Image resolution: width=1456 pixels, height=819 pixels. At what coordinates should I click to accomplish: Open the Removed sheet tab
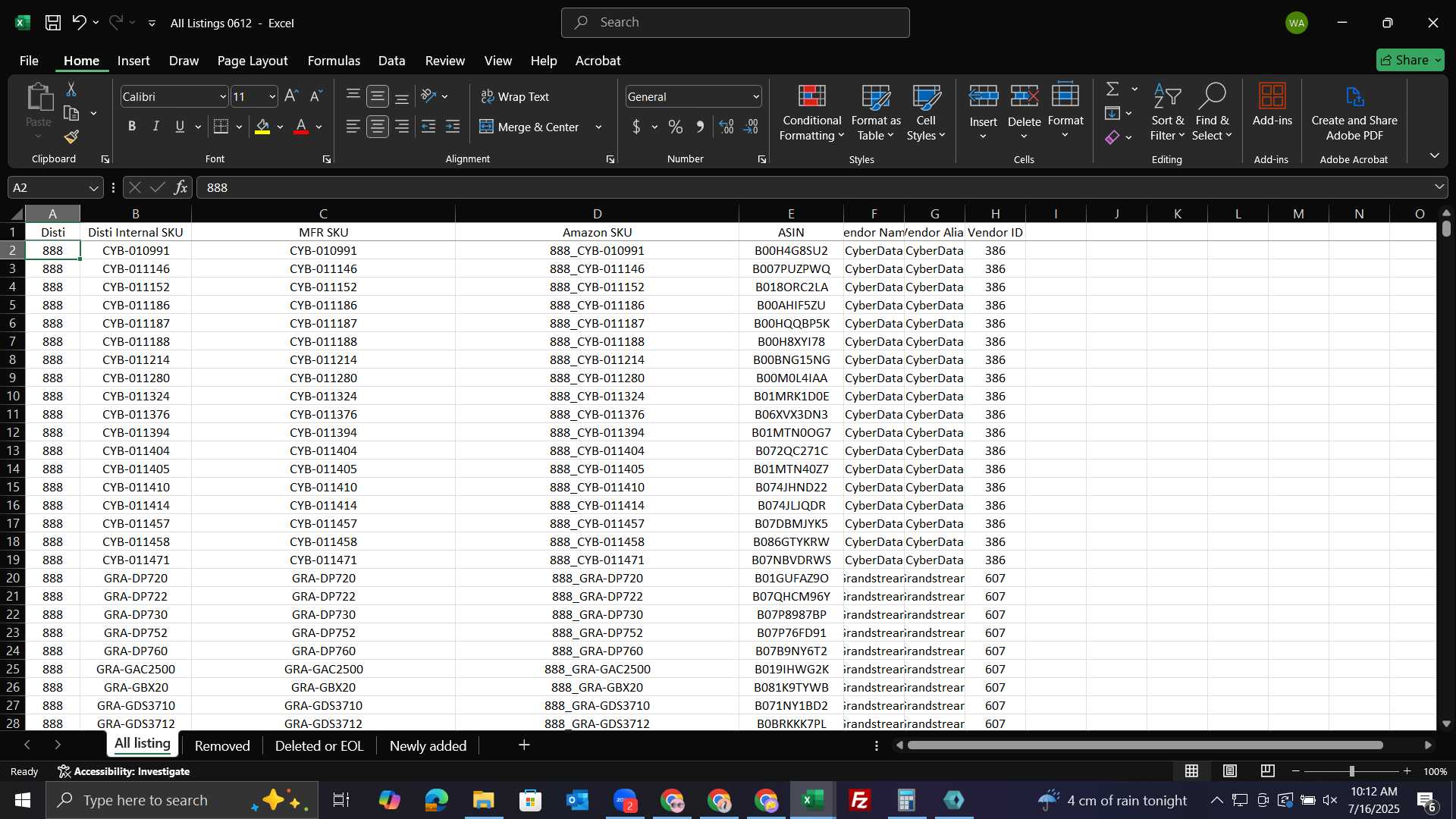(222, 745)
